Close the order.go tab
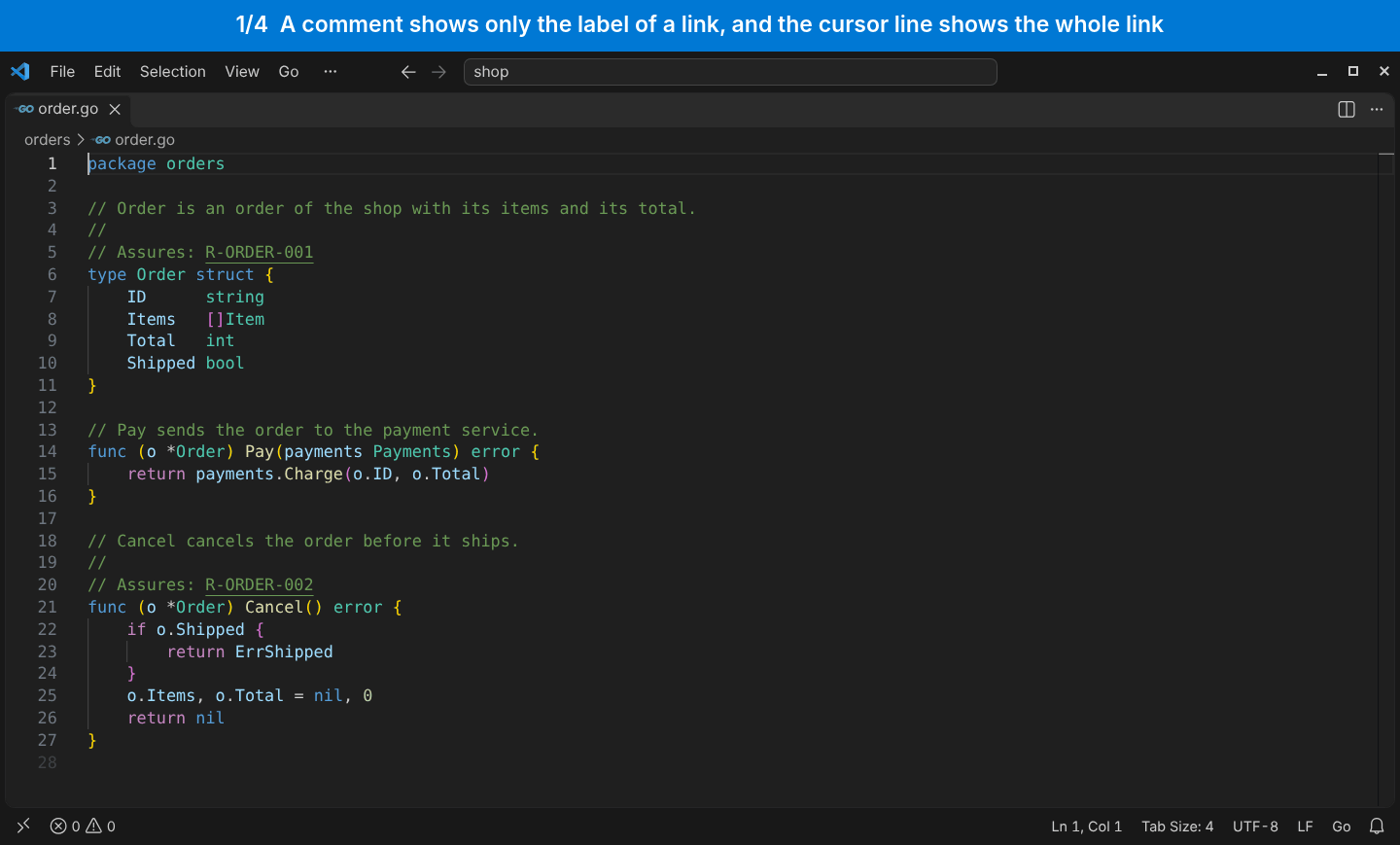The height and width of the screenshot is (845, 1400). click(x=115, y=109)
